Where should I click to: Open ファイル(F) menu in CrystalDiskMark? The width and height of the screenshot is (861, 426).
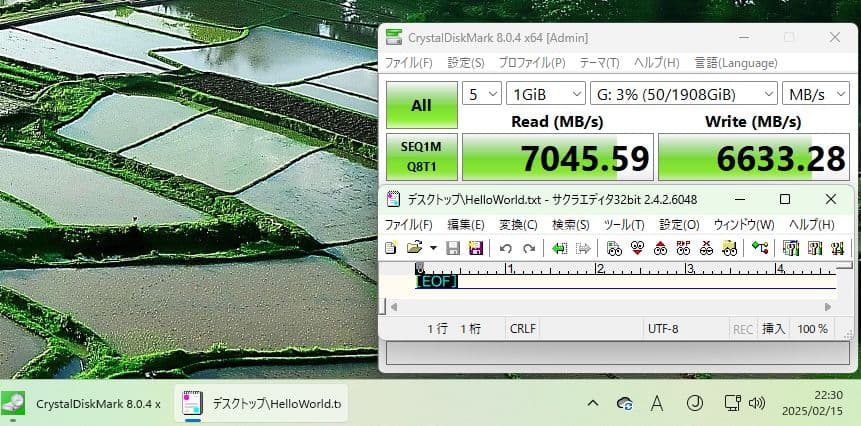[x=409, y=63]
